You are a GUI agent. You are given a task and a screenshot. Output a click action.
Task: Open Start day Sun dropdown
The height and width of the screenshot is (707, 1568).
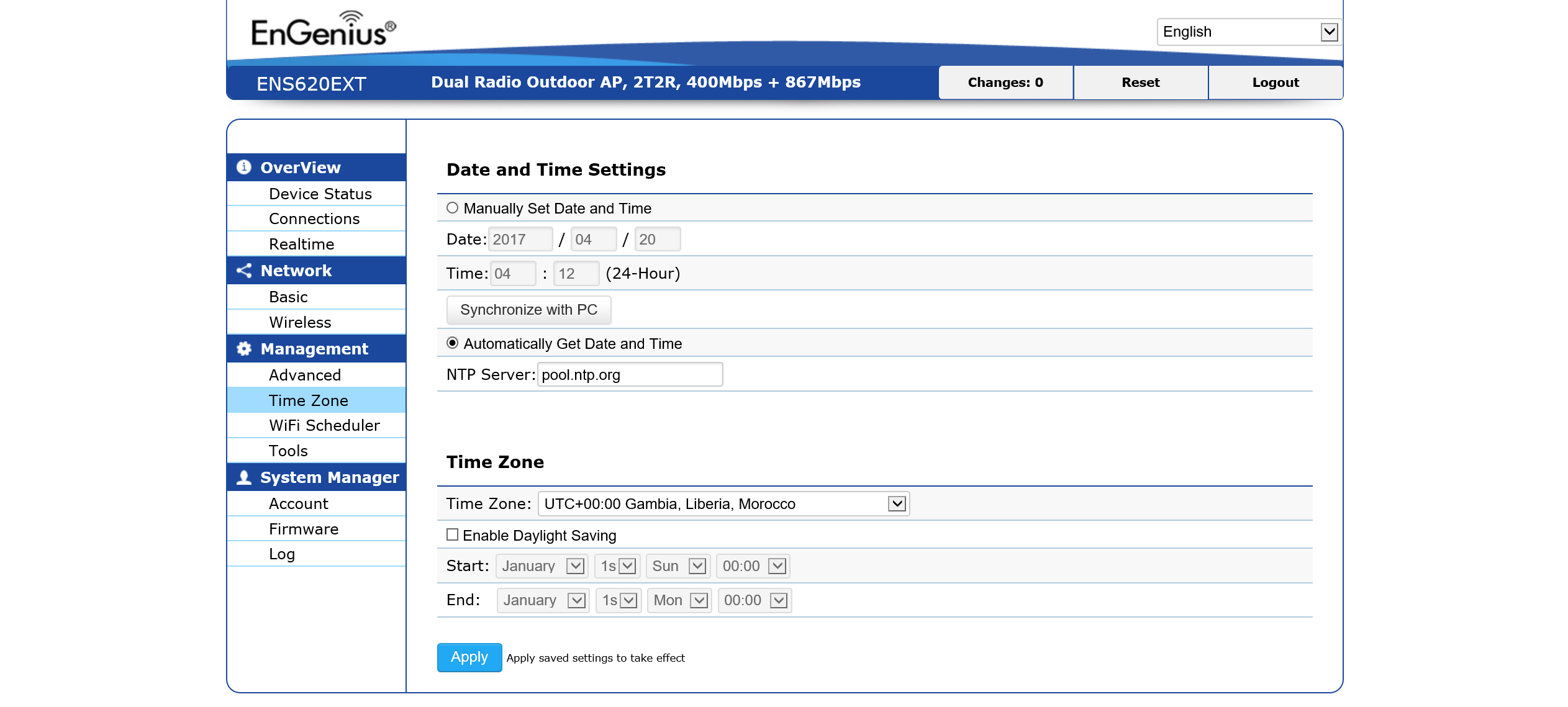679,566
